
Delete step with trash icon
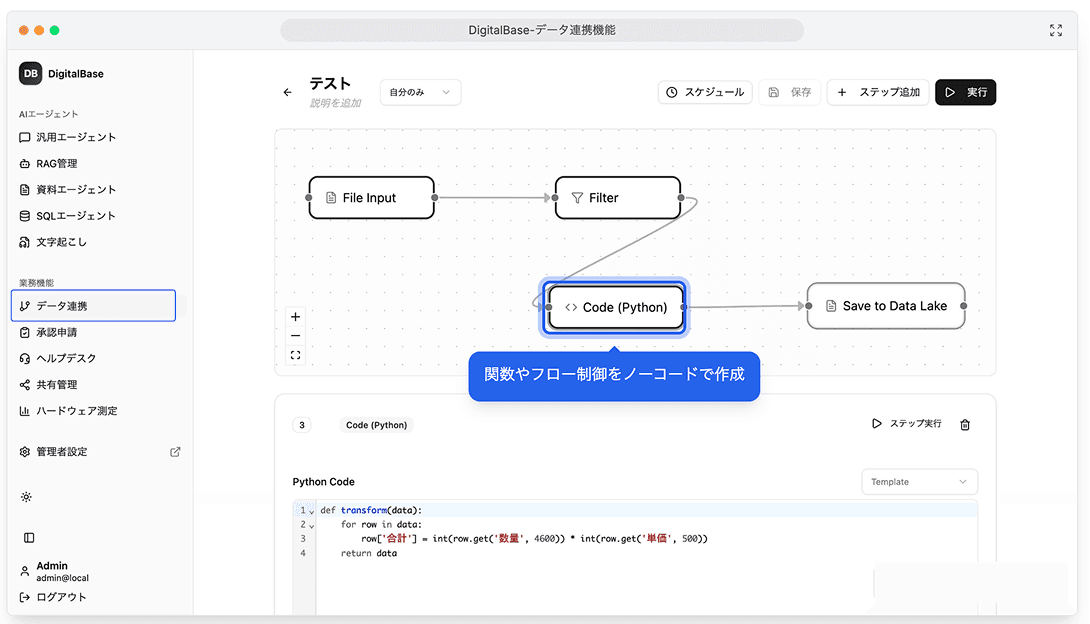click(x=965, y=425)
